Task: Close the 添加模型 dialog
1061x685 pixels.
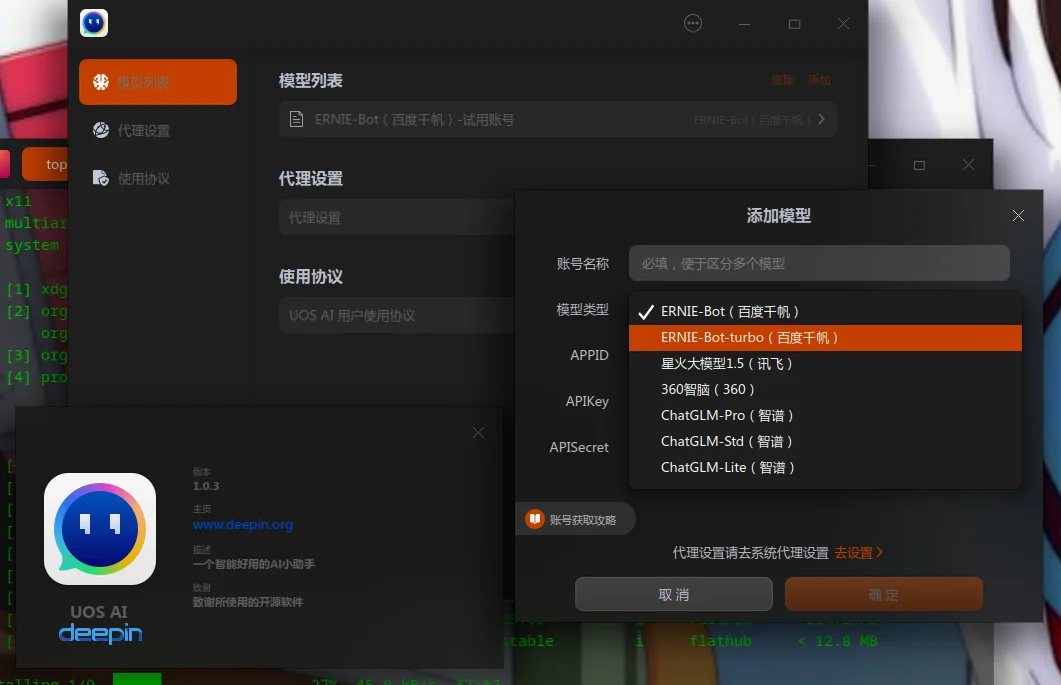Action: pos(1018,215)
